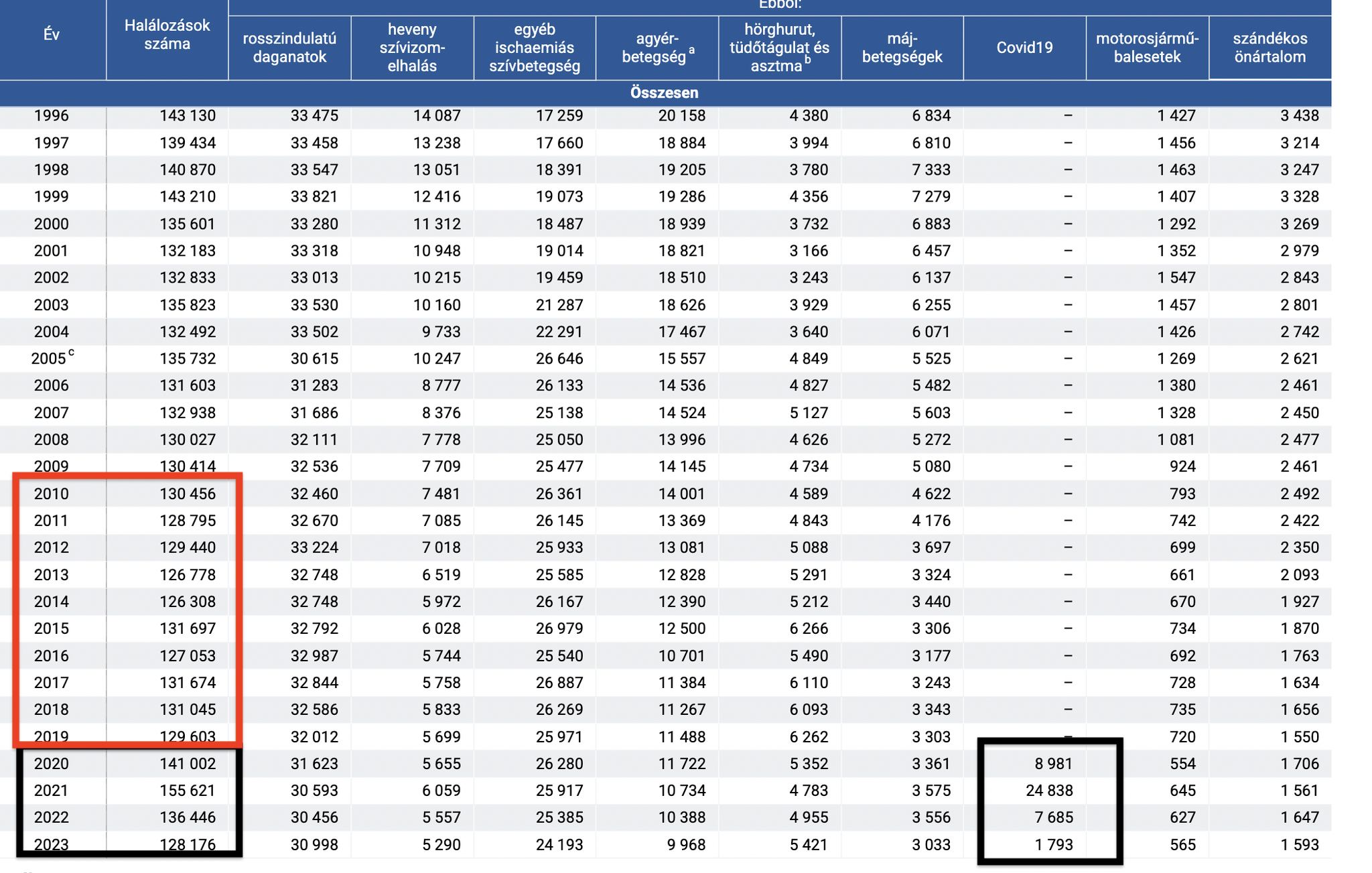1372x873 pixels.
Task: Click tumor deaths value '33 224'
Action: tap(314, 547)
